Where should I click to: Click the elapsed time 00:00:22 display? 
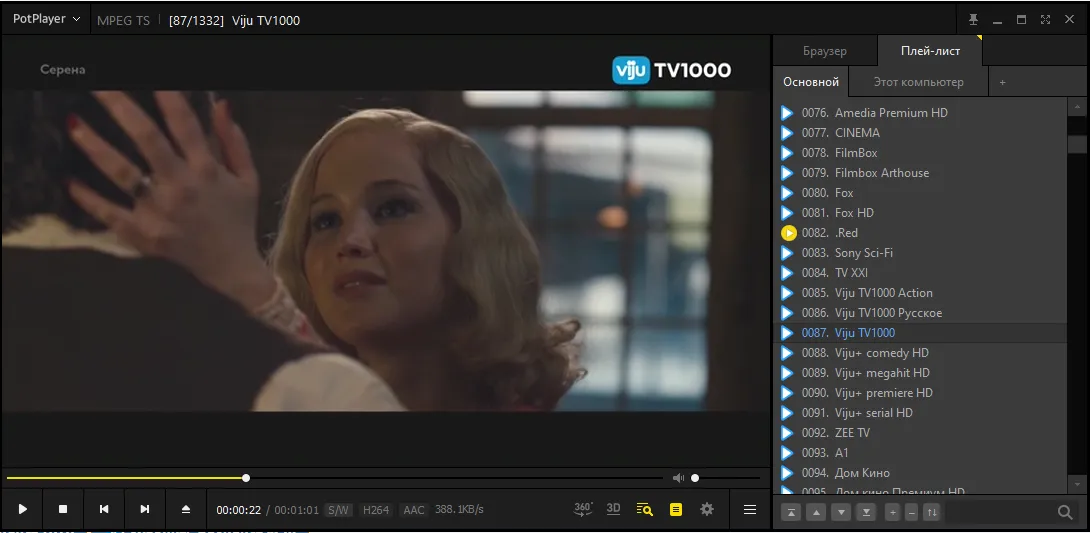238,510
